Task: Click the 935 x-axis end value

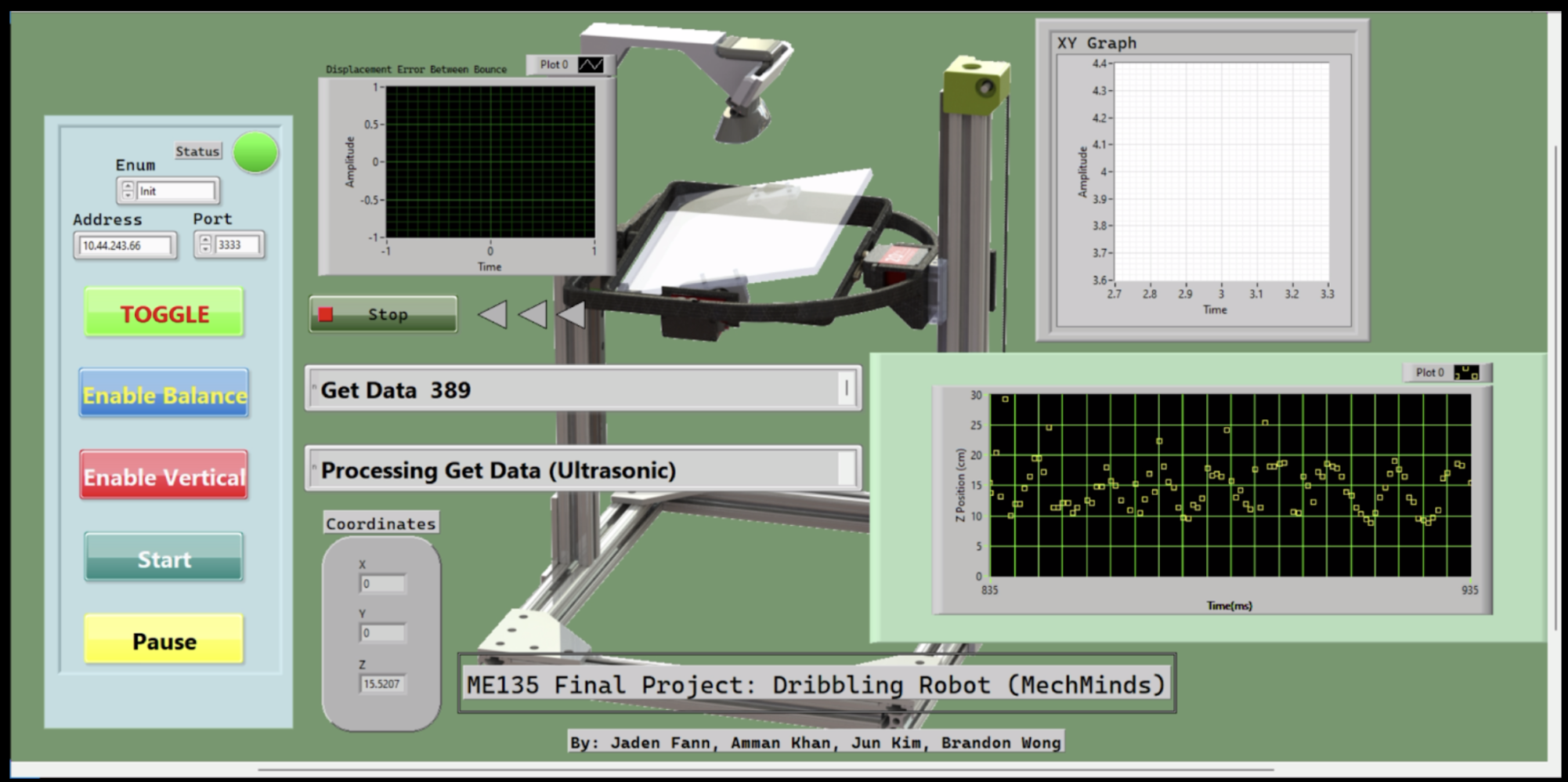Action: pos(1469,590)
